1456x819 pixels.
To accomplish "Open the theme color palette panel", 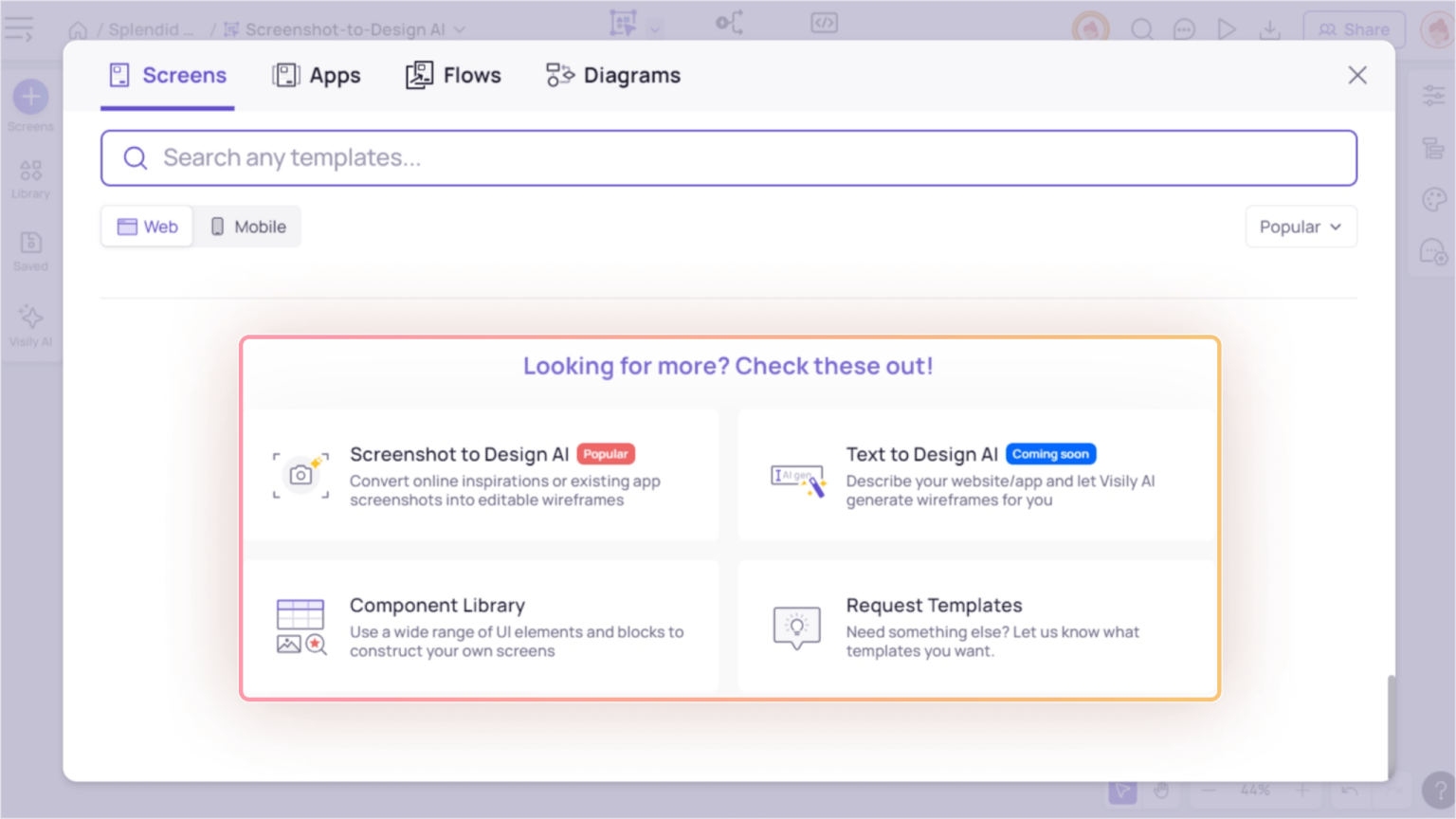I will coord(1434,200).
